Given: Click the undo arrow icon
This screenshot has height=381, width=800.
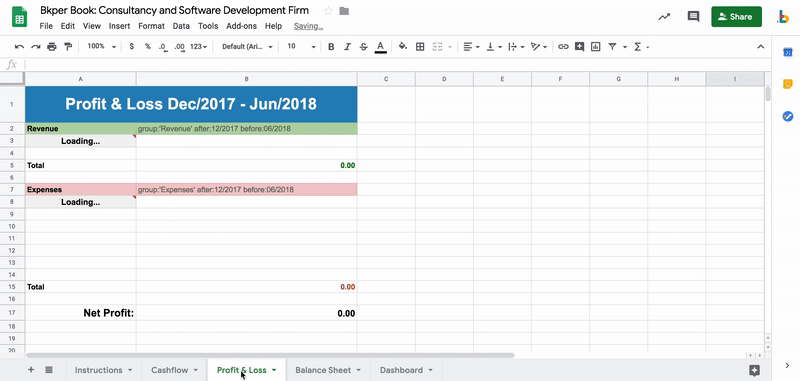Looking at the screenshot, I should [19, 47].
